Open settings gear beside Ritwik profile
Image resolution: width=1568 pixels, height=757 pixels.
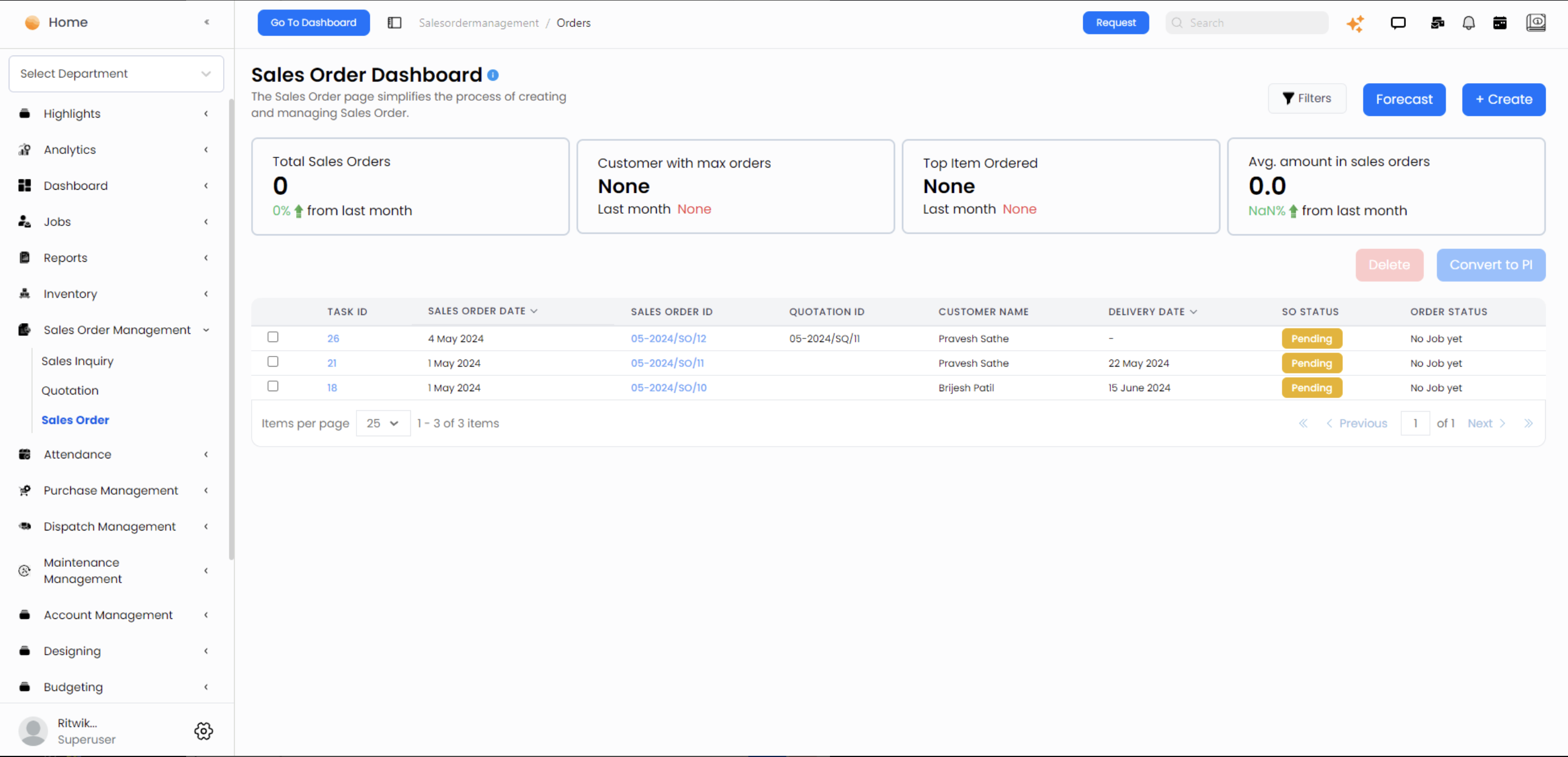tap(203, 731)
